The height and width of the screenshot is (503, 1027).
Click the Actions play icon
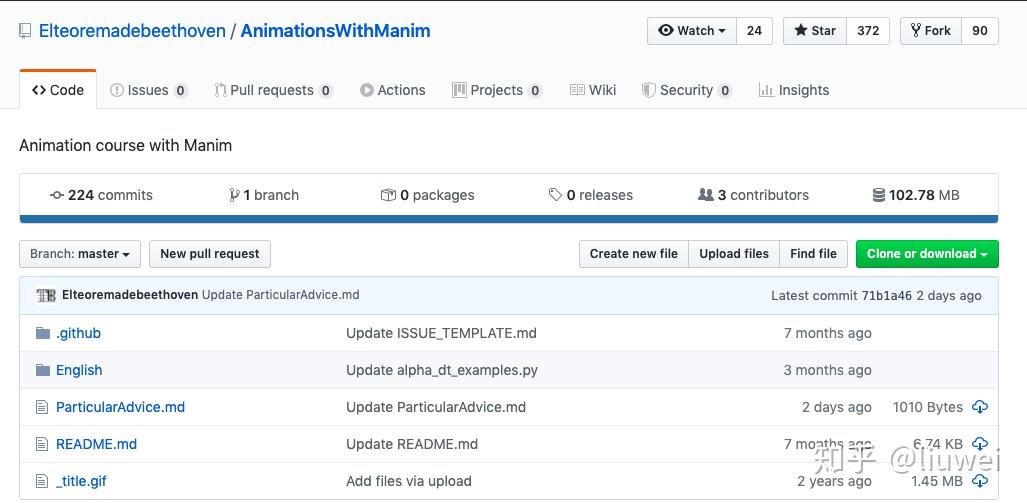pyautogui.click(x=367, y=90)
